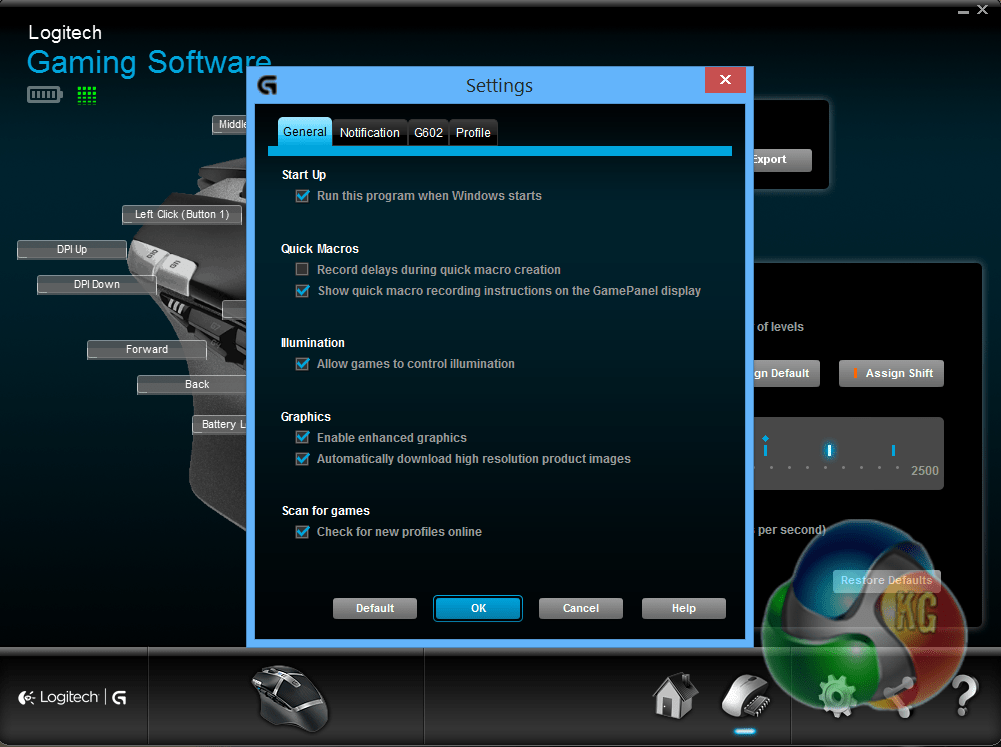Click the battery status icon at top left
Viewport: 1001px width, 747px height.
coord(44,95)
